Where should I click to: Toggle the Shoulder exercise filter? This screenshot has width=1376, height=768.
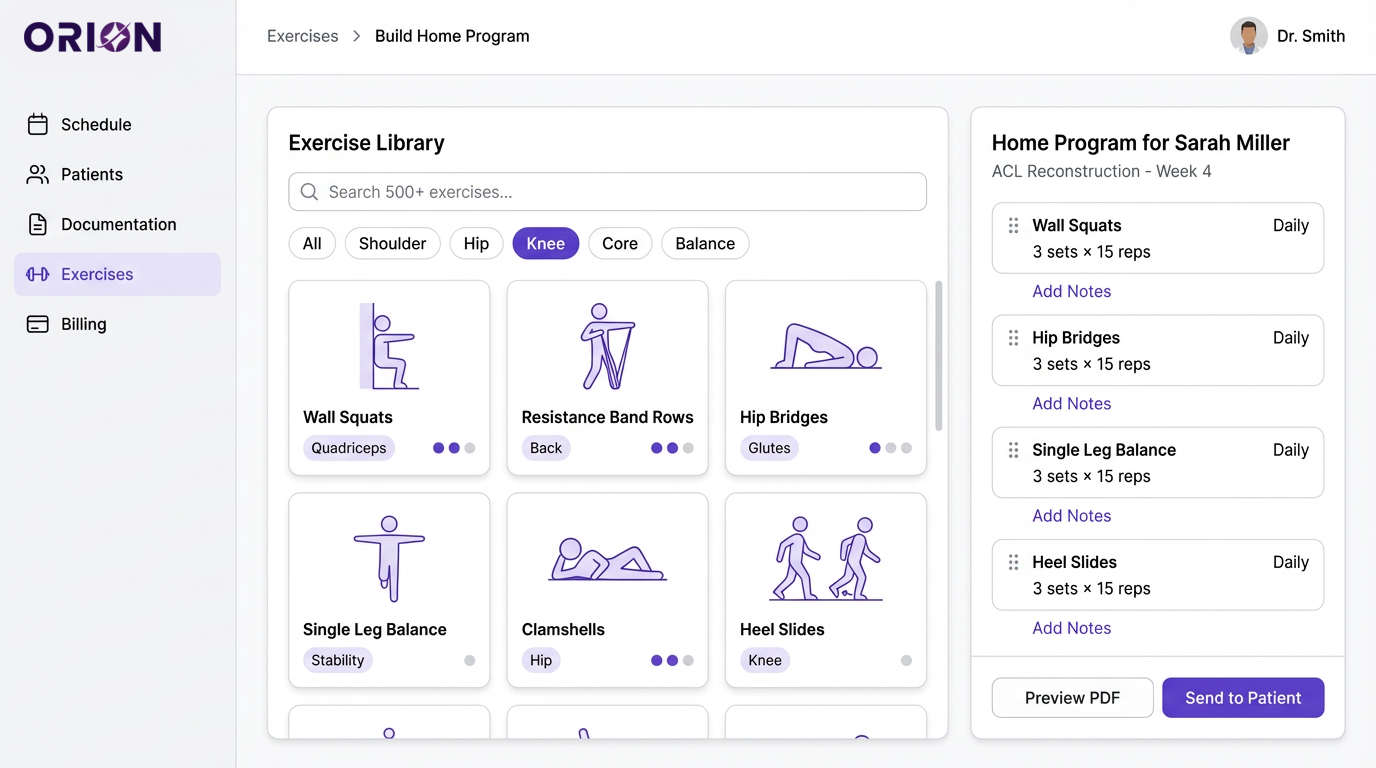click(392, 243)
